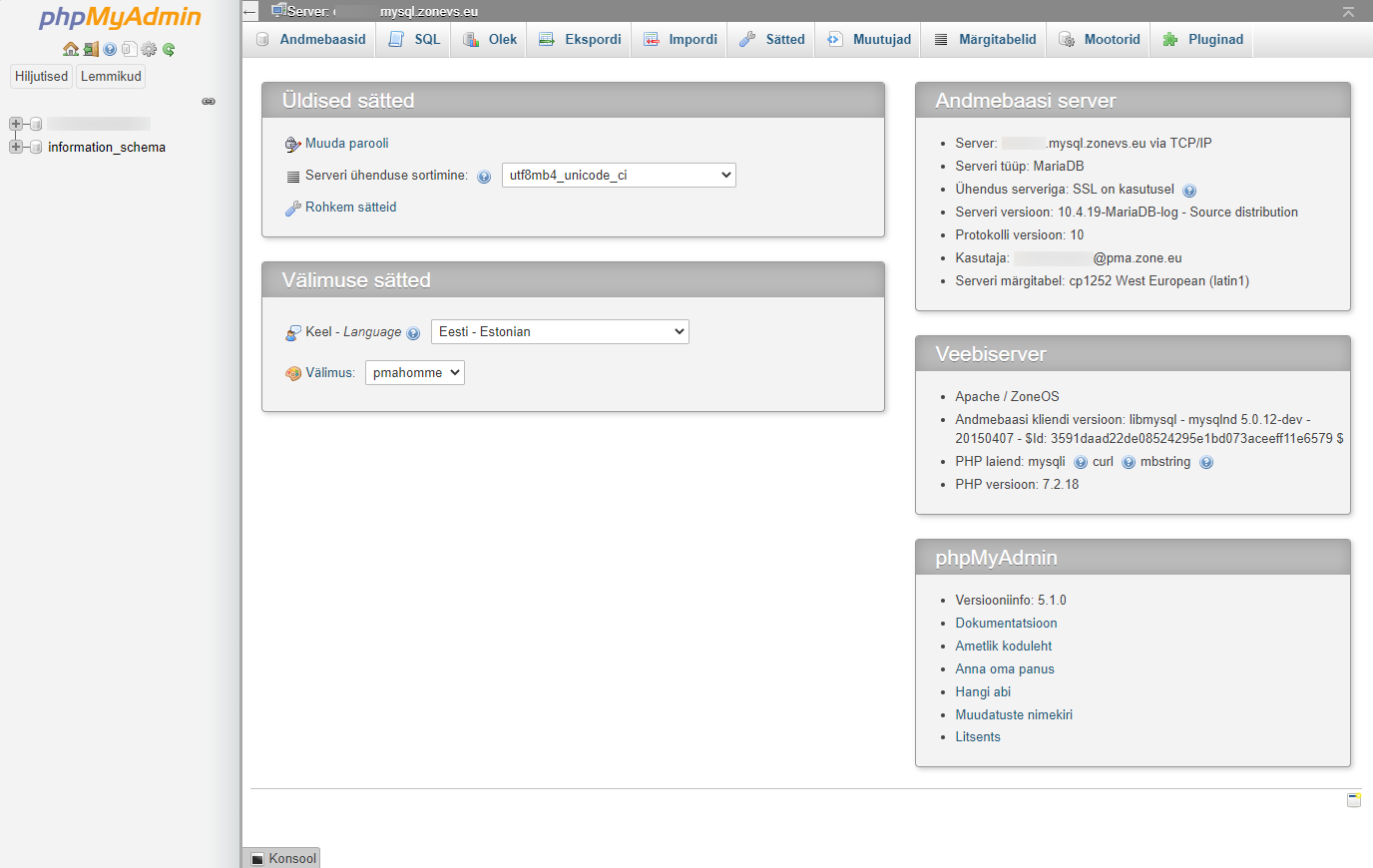The image size is (1373, 868).
Task: Open the Ekspordi tab
Action: click(x=580, y=40)
